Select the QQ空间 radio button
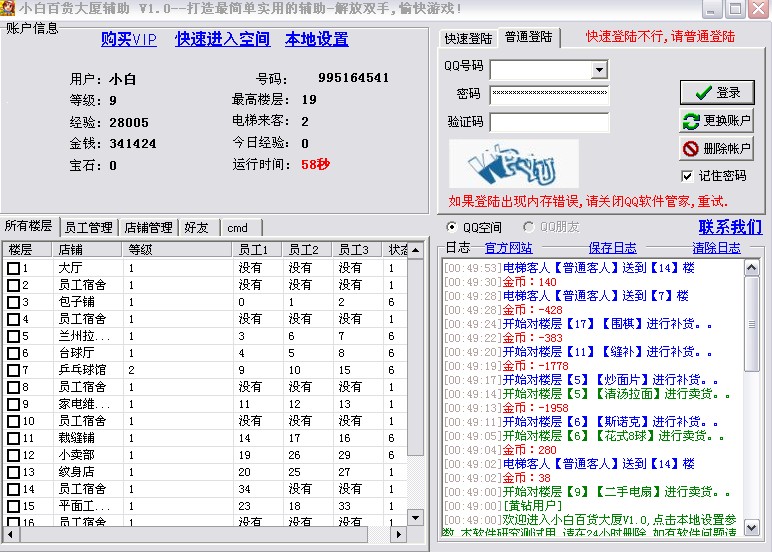772x552 pixels. [x=451, y=227]
